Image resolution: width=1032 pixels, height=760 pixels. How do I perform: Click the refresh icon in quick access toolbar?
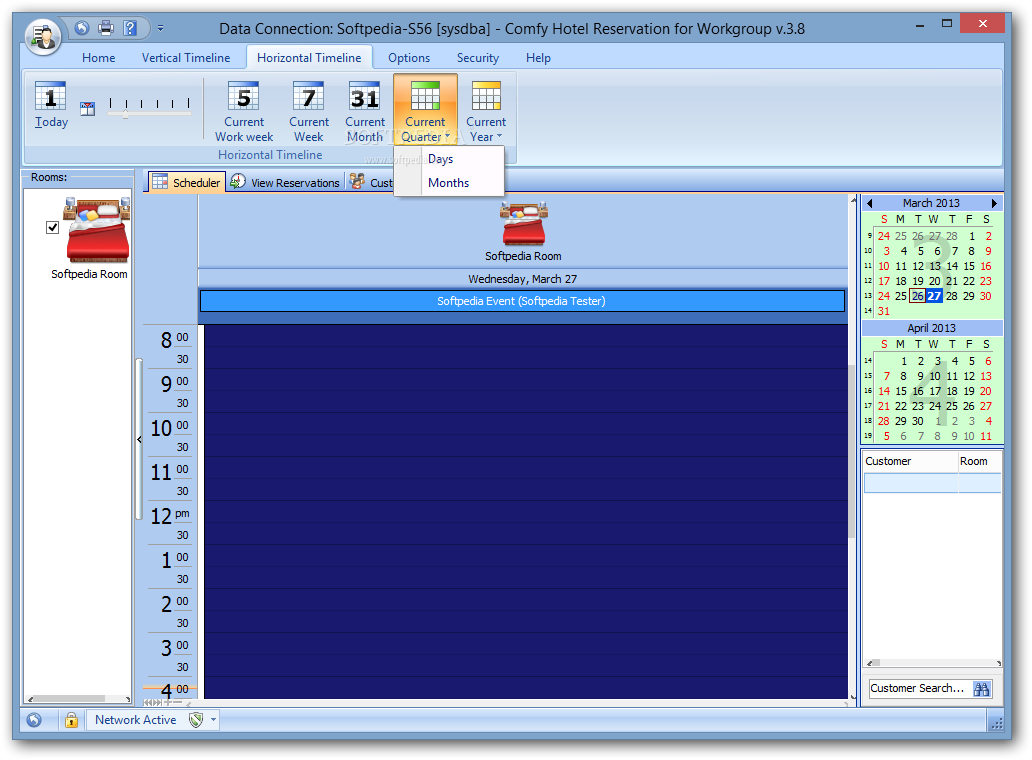82,28
